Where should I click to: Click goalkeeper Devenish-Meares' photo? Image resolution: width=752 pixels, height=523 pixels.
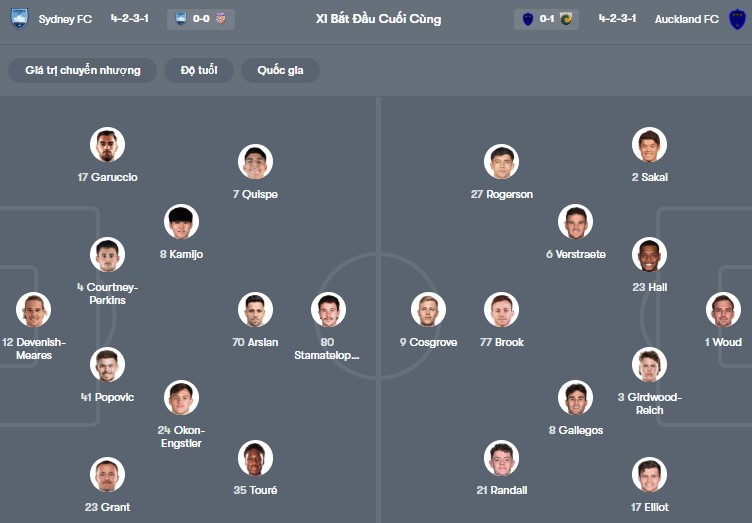coord(33,310)
